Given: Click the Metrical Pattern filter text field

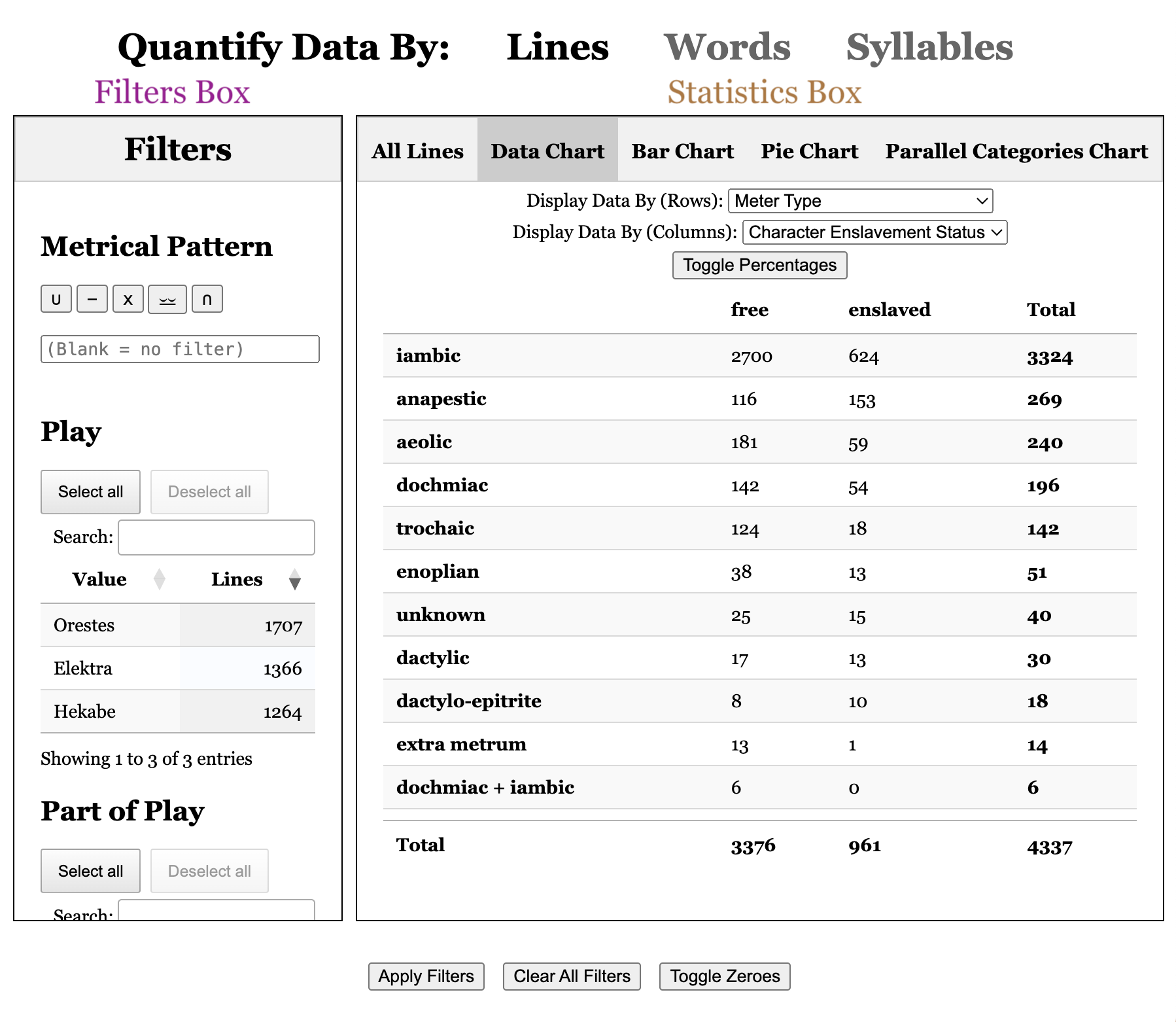Looking at the screenshot, I should pyautogui.click(x=180, y=349).
